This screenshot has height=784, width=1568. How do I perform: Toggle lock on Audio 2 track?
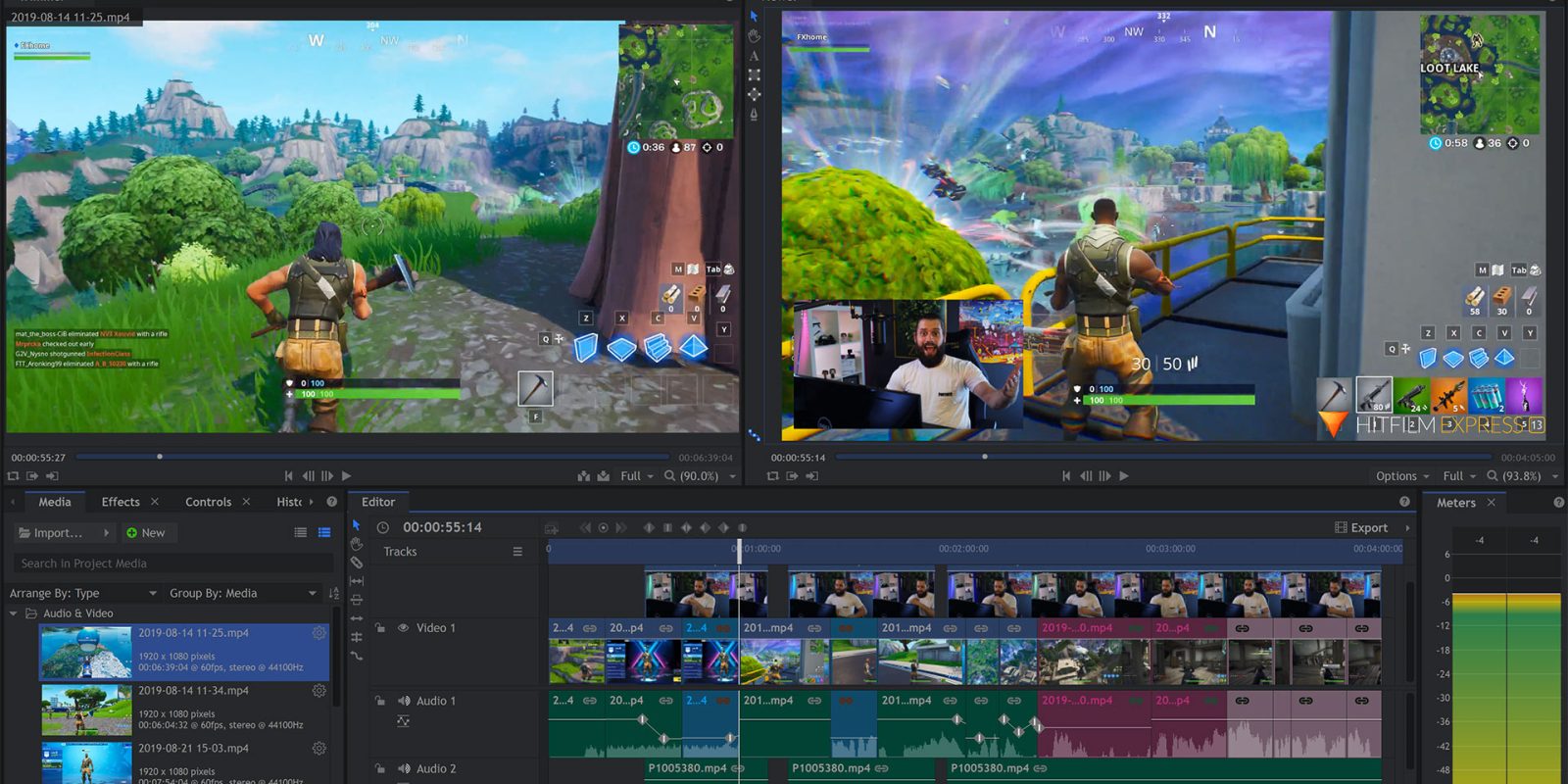click(380, 769)
